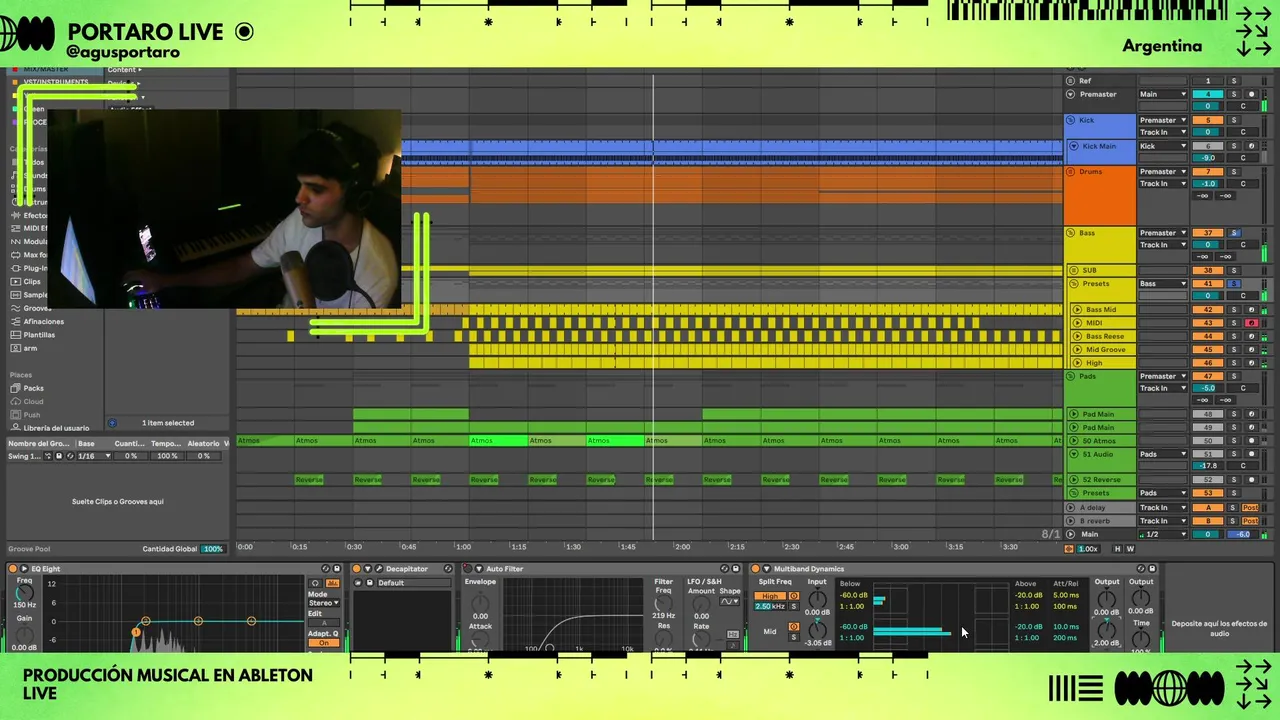The height and width of the screenshot is (720, 1280).
Task: Open the Stereo mode dropdown in EQ Eight
Action: point(323,603)
